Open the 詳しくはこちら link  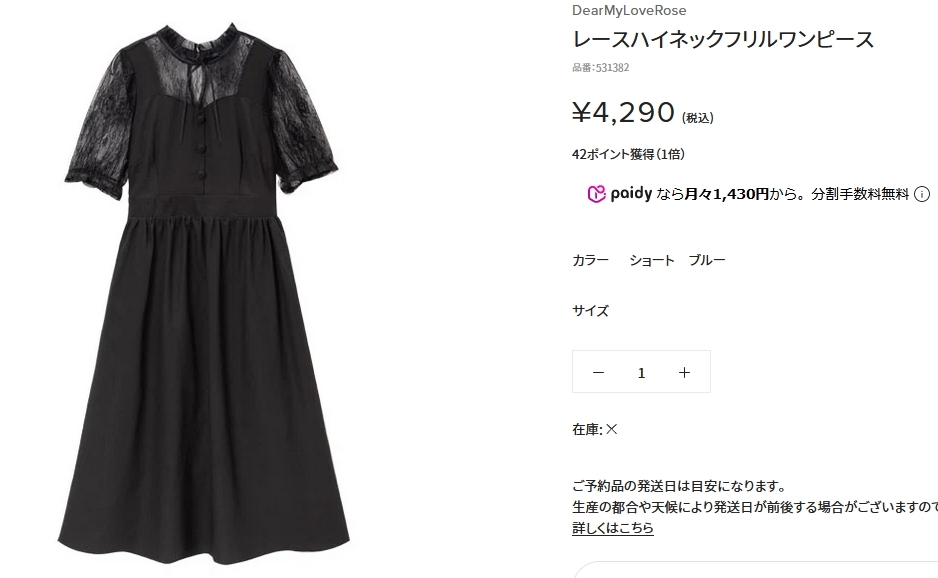pos(613,528)
